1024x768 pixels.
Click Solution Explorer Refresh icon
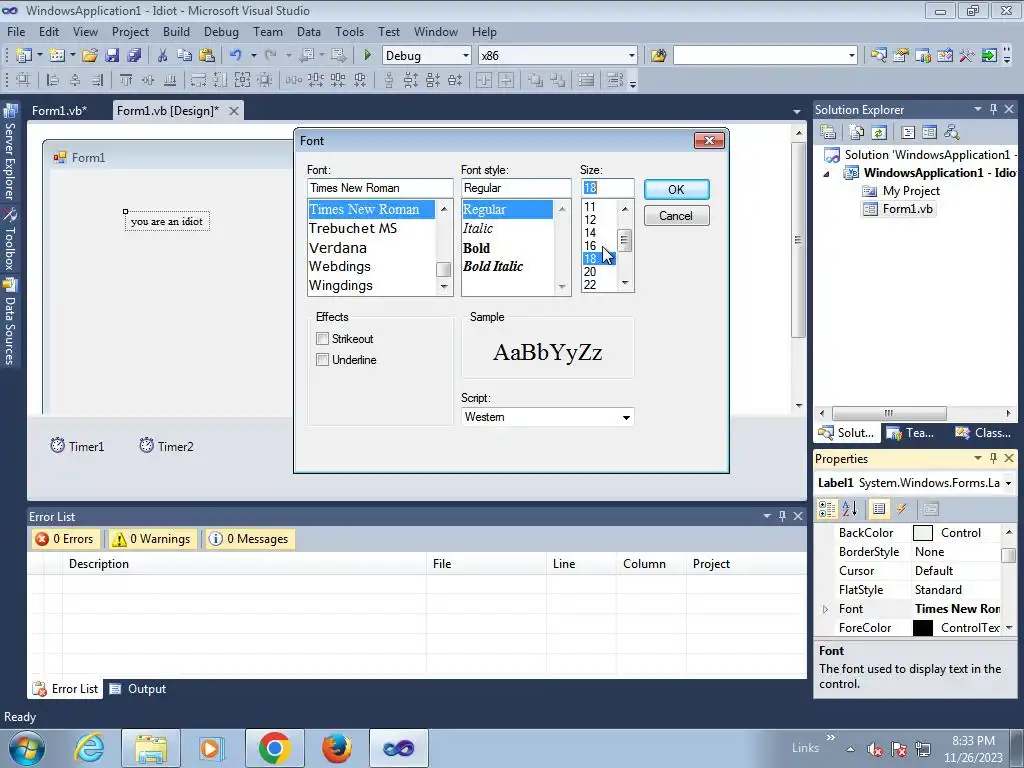click(879, 133)
